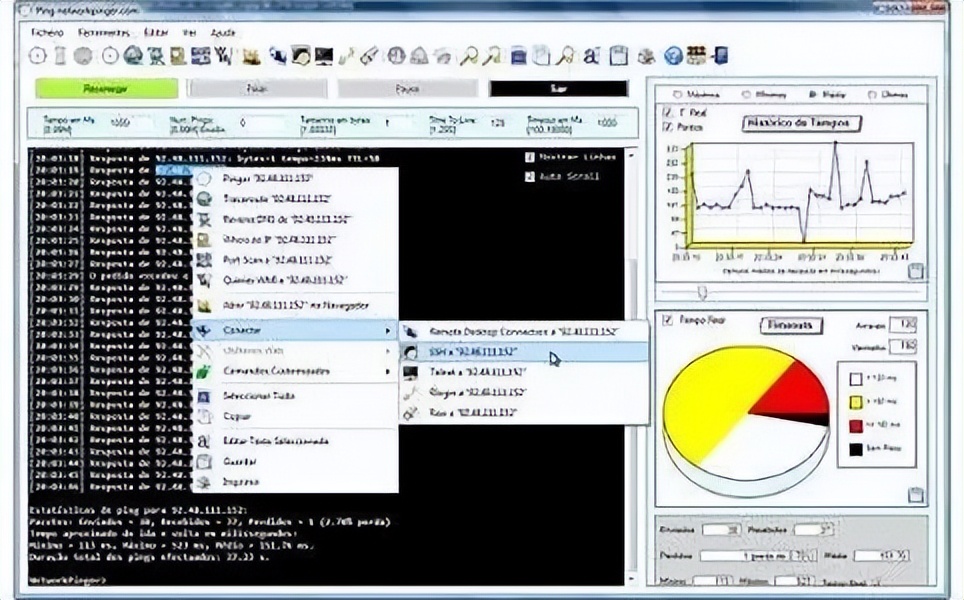The width and height of the screenshot is (964, 600).
Task: Click the Port Scan icon in the context menu
Action: (205, 260)
